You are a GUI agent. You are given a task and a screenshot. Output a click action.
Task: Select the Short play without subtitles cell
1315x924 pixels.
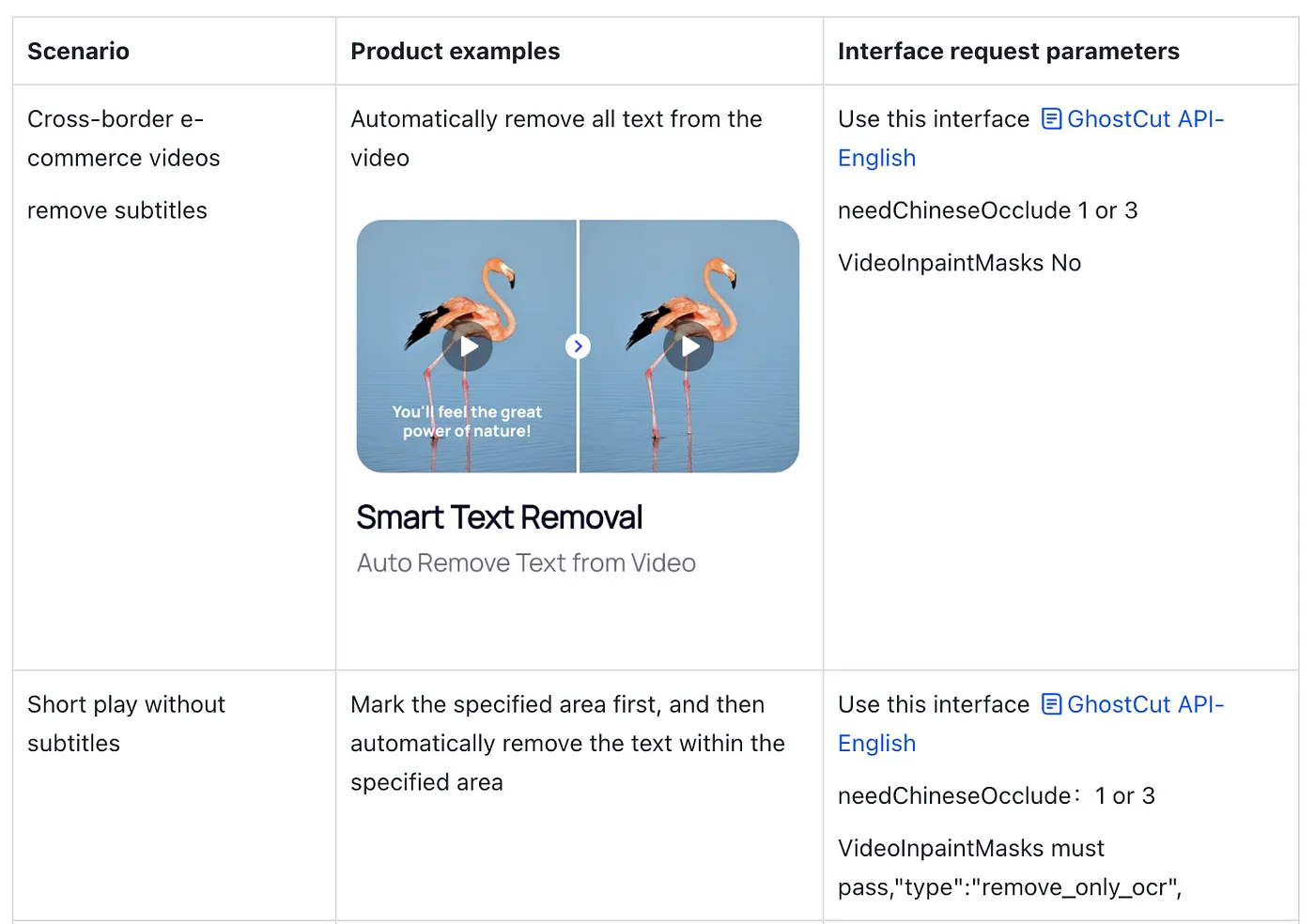(x=126, y=723)
